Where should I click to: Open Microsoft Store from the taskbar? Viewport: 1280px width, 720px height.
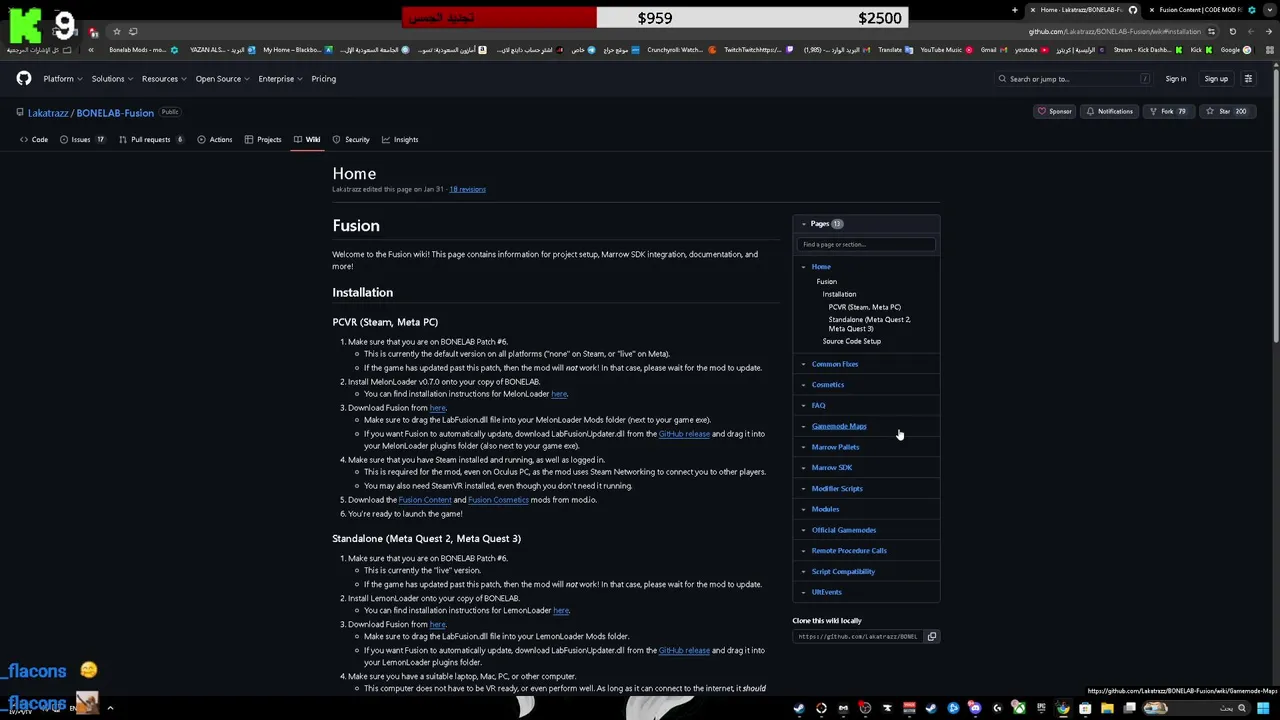(1085, 708)
